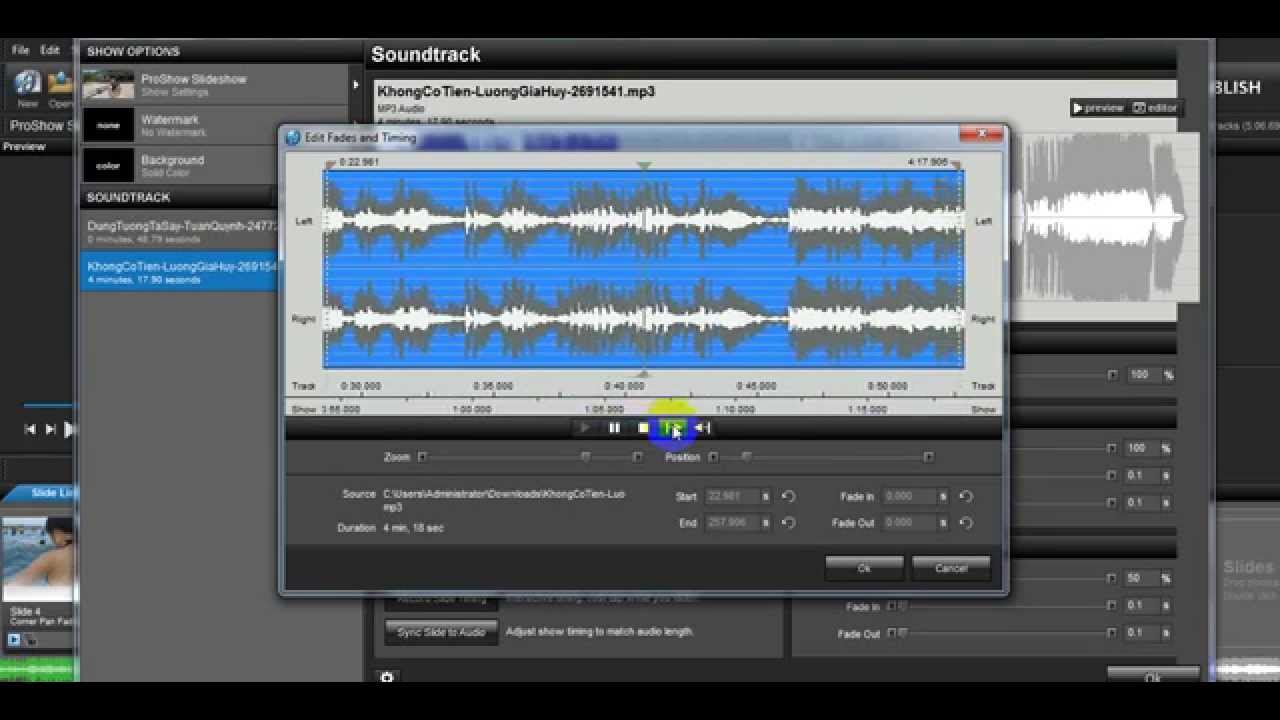The height and width of the screenshot is (720, 1280).
Task: Select the DungTuongTaSay-TuanQuynh soundtrack row
Action: pos(180,232)
